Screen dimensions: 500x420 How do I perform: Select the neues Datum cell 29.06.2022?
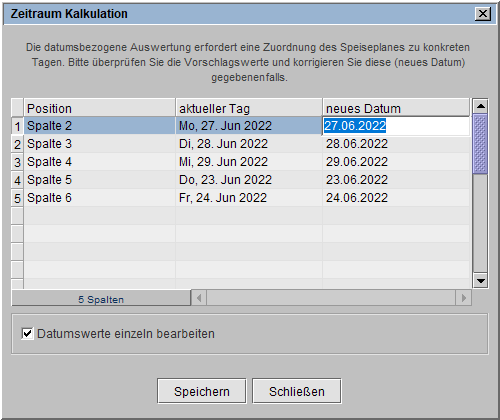[x=396, y=162]
